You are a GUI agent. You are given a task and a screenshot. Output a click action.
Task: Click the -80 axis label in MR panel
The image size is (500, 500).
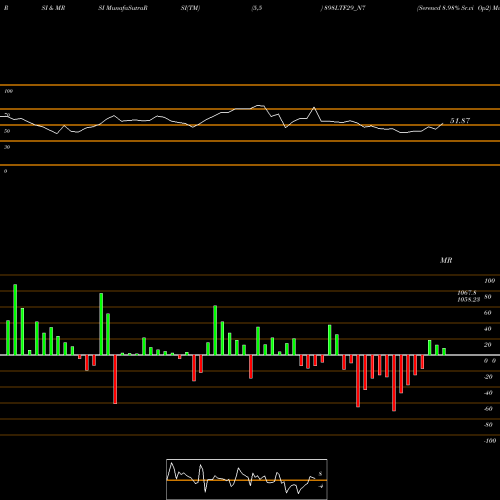[x=488, y=425]
